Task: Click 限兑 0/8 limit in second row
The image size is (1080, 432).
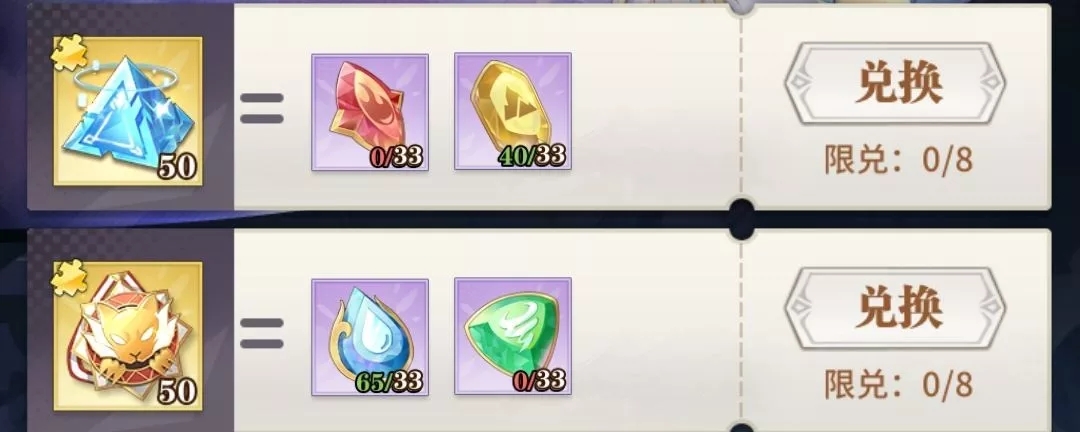Action: point(898,385)
